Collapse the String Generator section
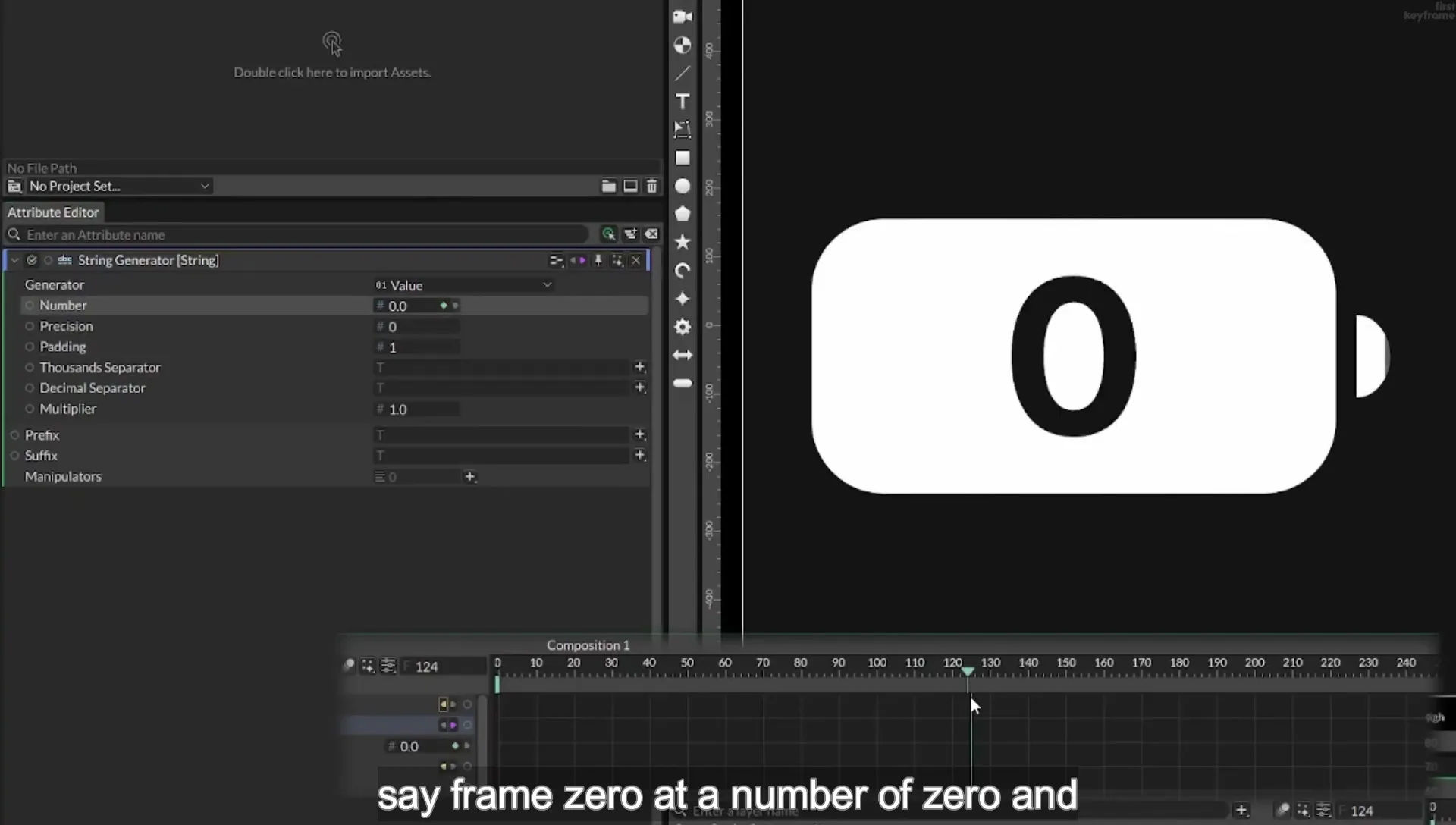 (x=14, y=260)
